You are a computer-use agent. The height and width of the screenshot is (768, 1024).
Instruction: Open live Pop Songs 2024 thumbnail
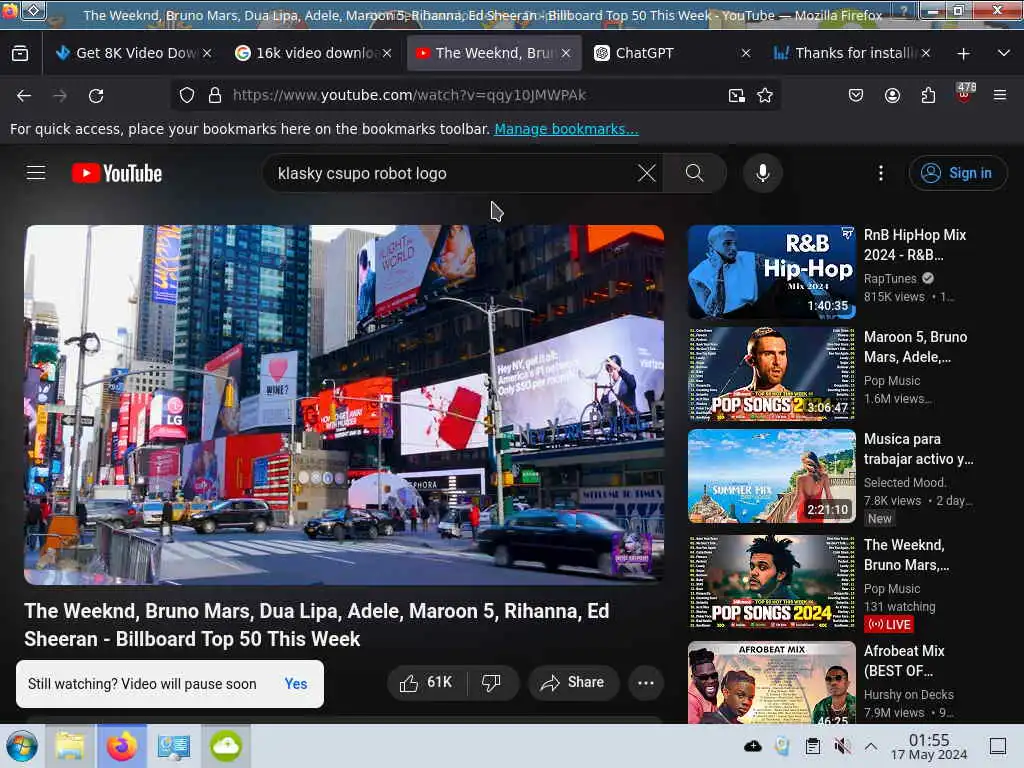tap(772, 582)
